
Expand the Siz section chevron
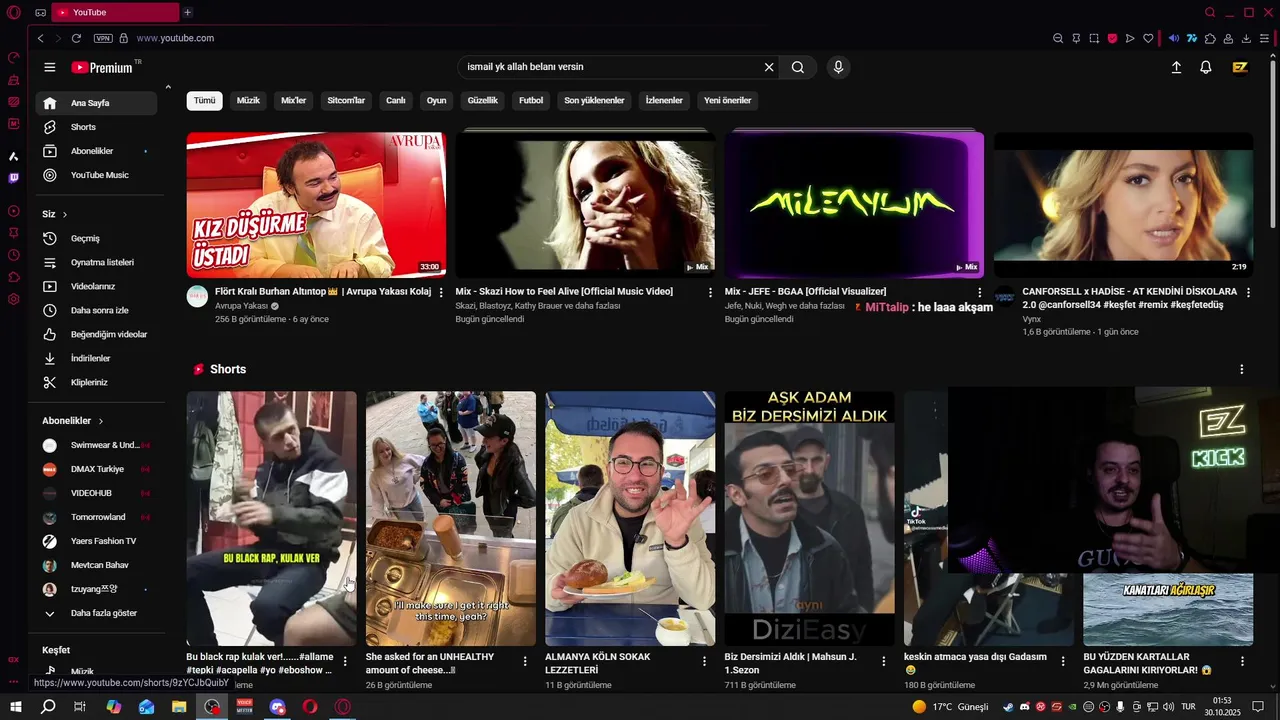[x=65, y=214]
